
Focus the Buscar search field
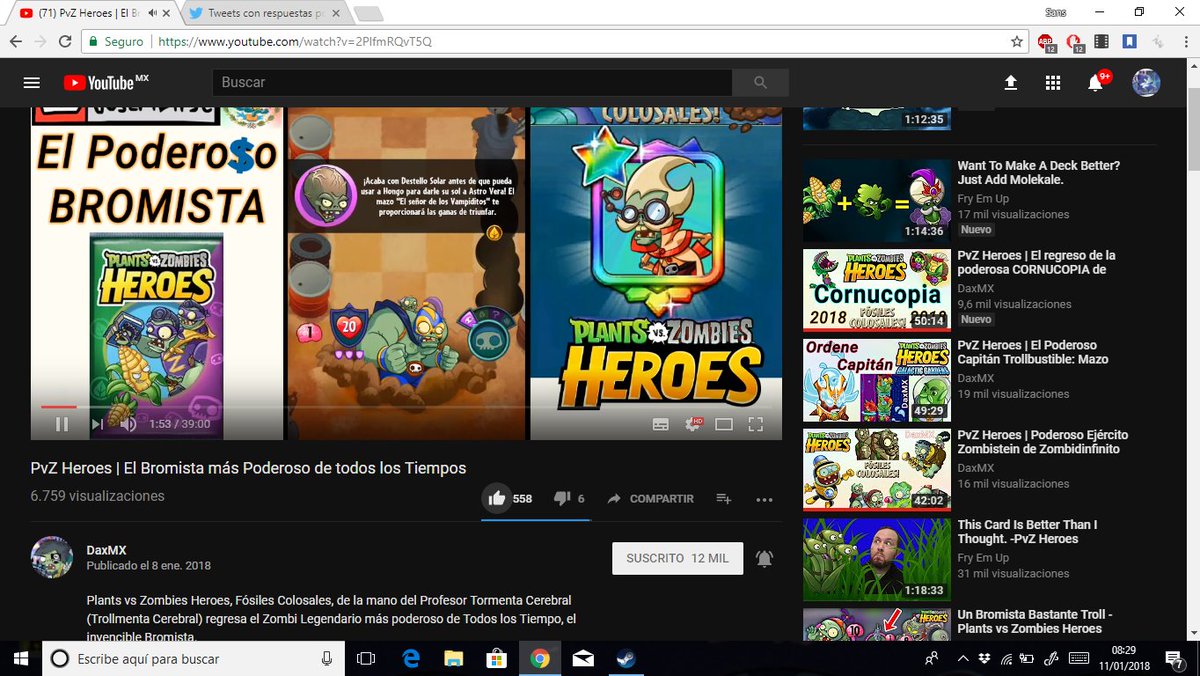(x=472, y=83)
